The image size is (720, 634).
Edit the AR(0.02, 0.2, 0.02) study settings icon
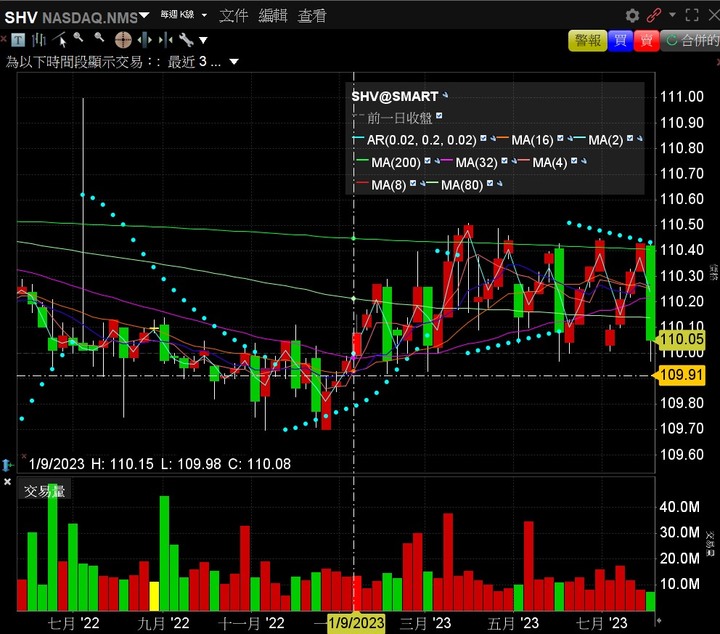coord(492,138)
